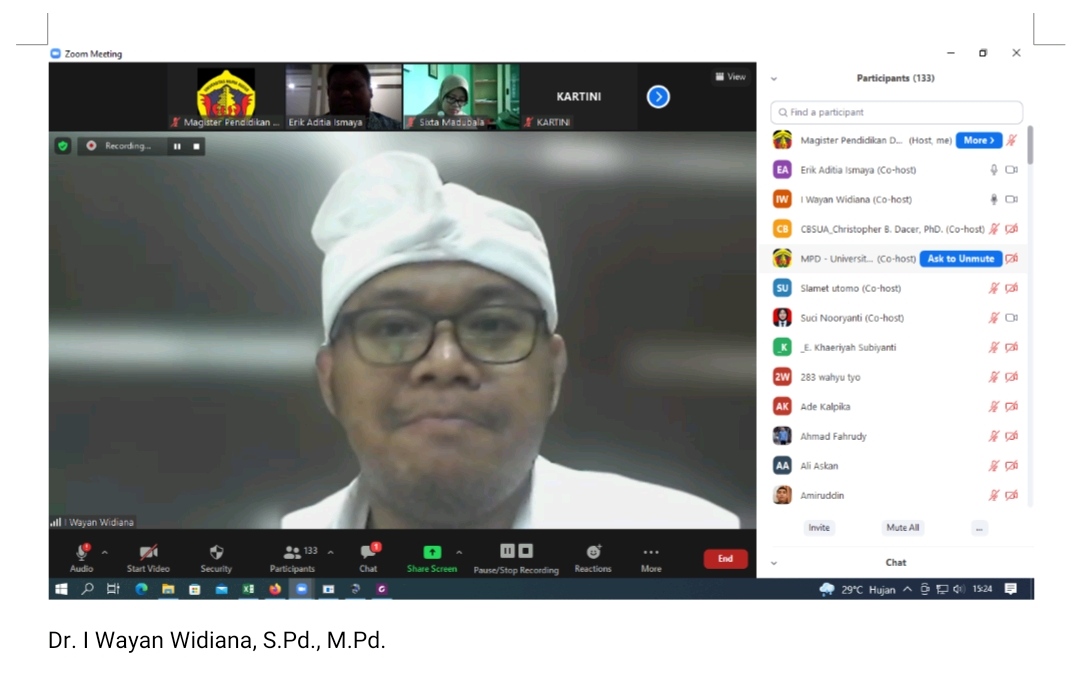Click the participants list scrollbar
The height and width of the screenshot is (692, 1080).
(x=1030, y=147)
